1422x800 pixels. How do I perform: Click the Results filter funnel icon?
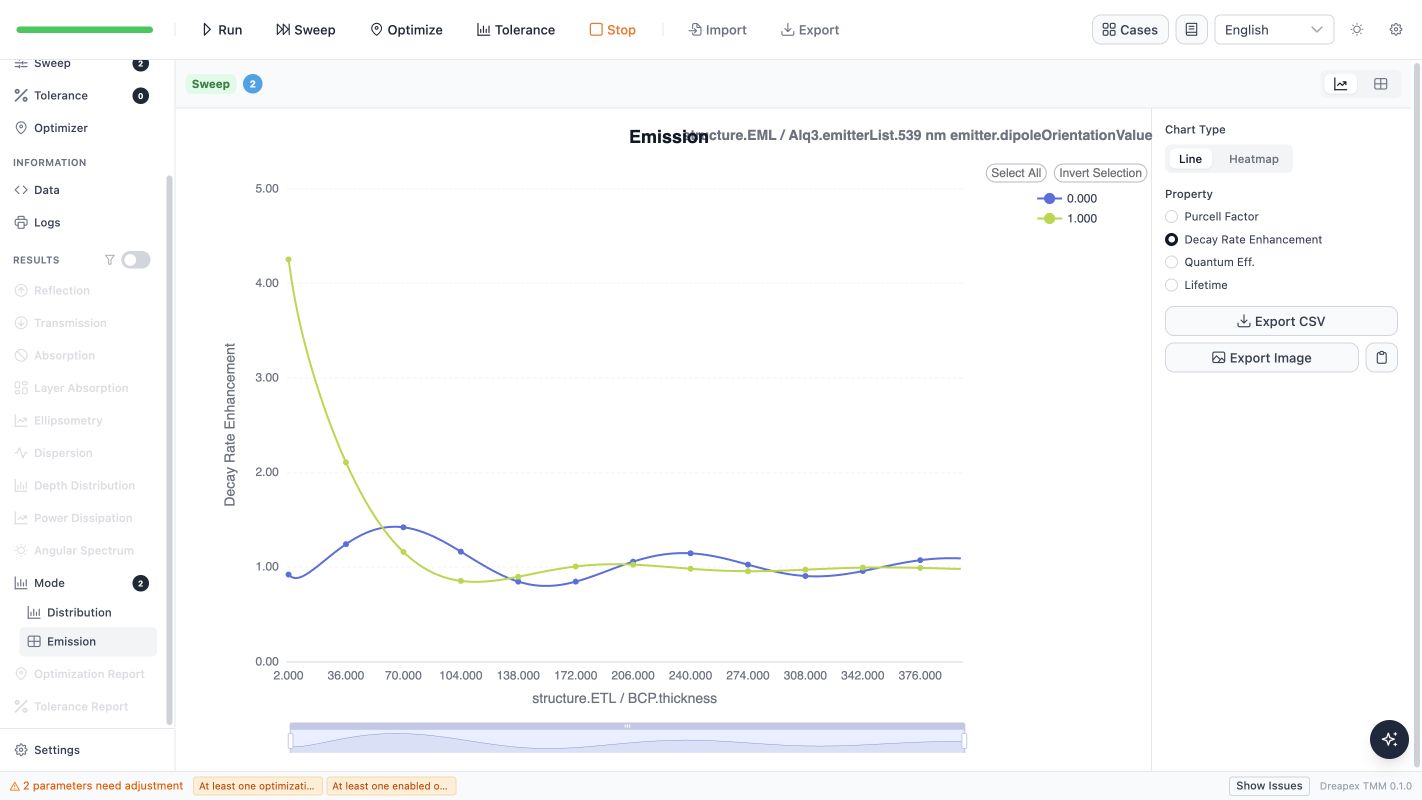click(x=110, y=260)
